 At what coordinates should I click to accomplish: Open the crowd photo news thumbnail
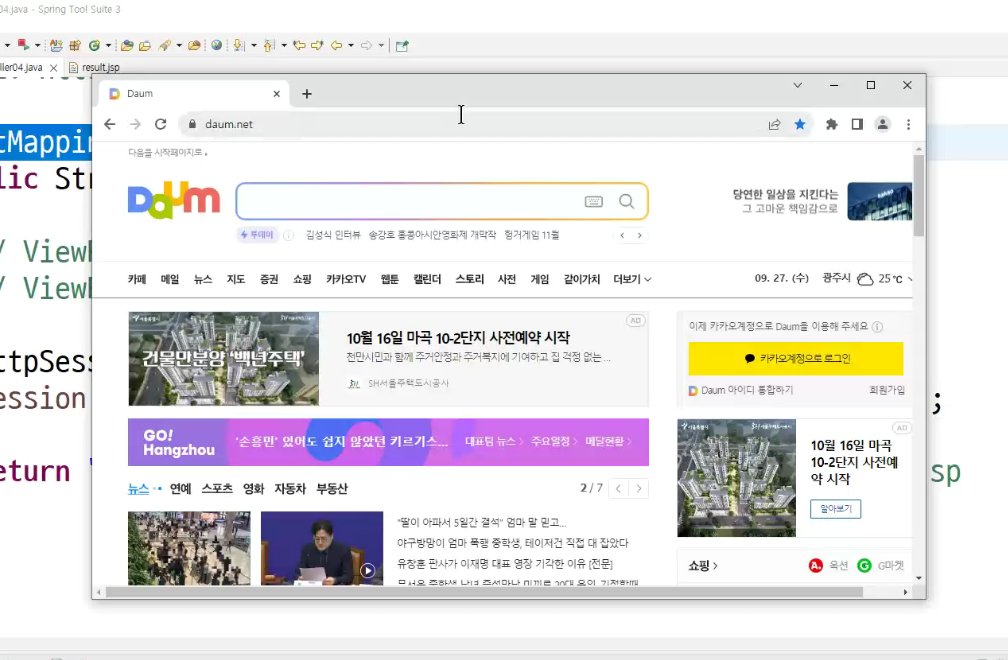point(189,548)
